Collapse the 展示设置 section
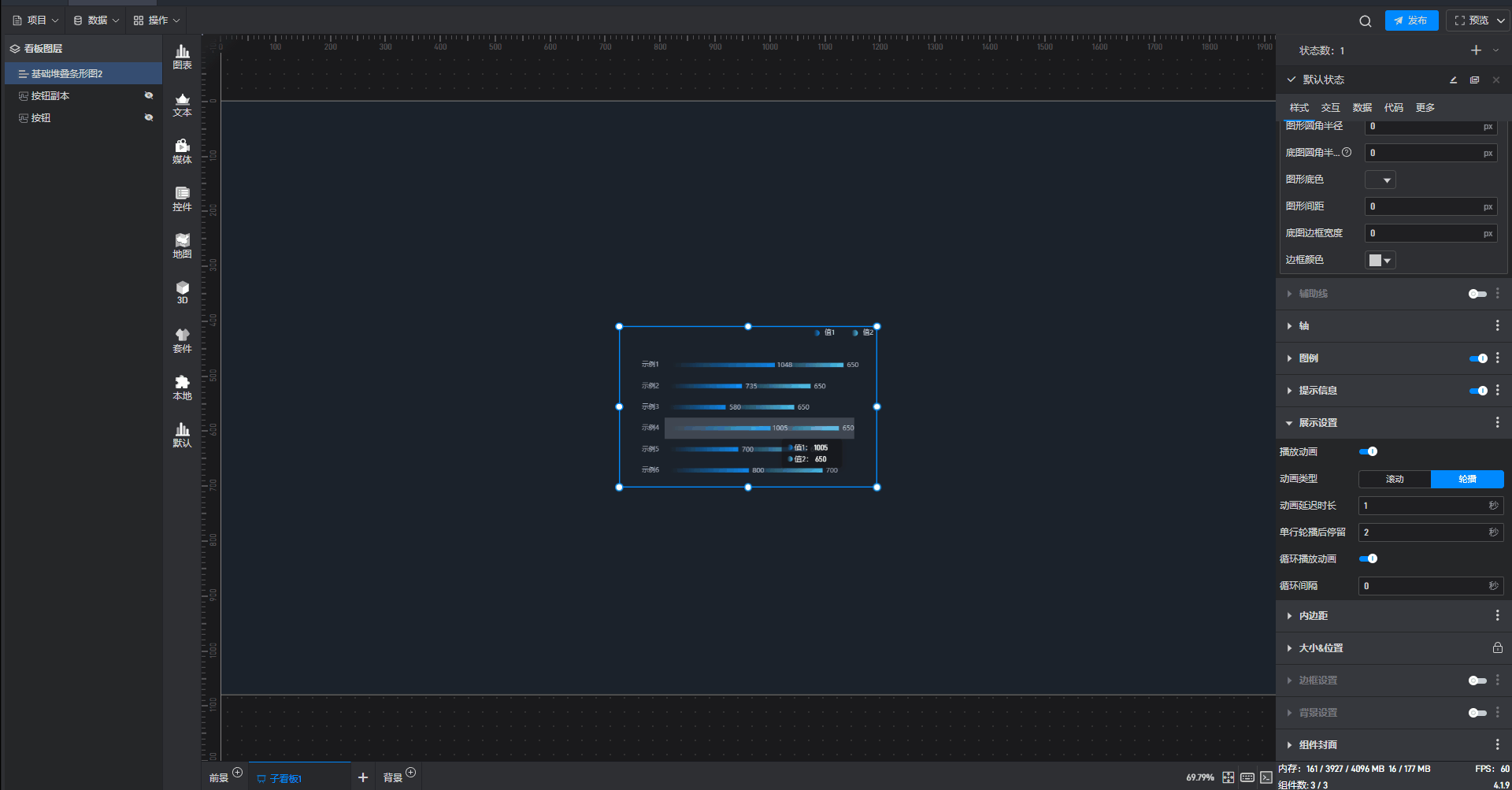The width and height of the screenshot is (1512, 790). tap(1289, 423)
